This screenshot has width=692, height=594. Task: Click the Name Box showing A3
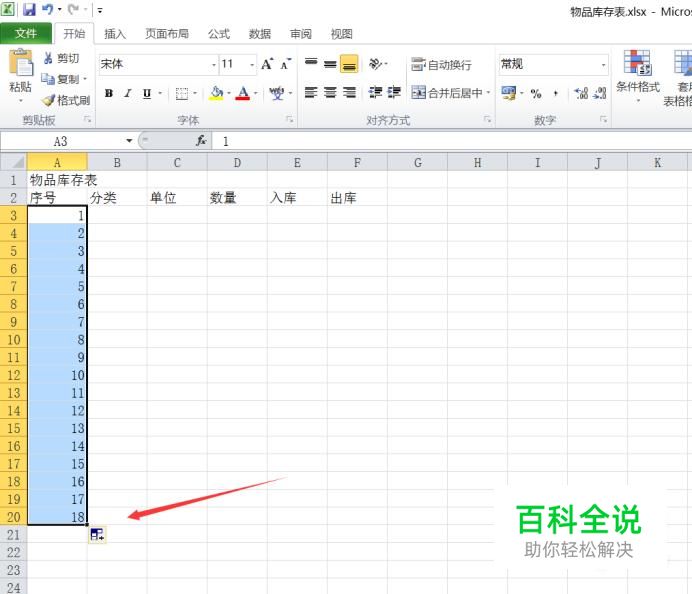61,141
